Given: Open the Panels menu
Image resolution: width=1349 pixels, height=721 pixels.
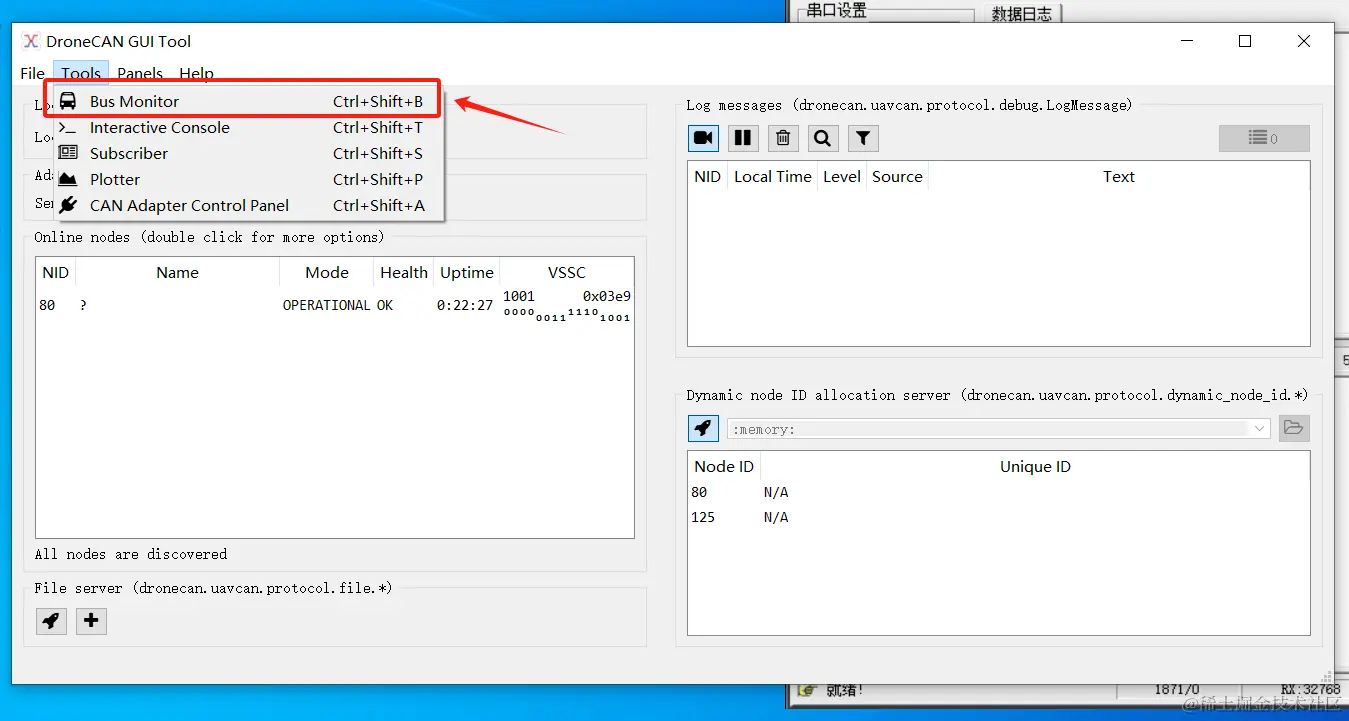Looking at the screenshot, I should [x=140, y=73].
